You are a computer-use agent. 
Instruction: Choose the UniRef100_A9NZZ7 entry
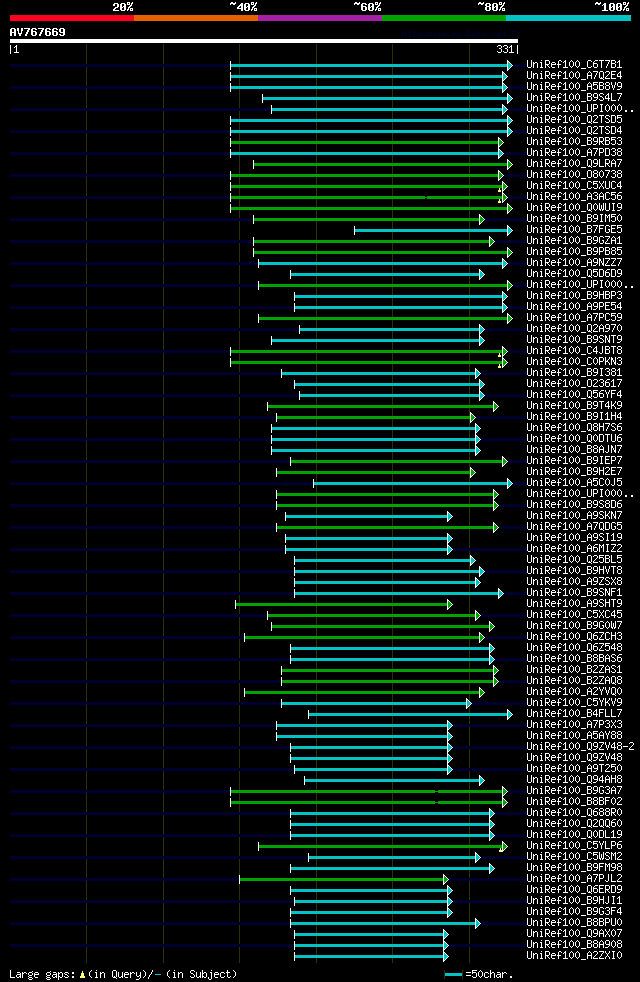[x=574, y=262]
